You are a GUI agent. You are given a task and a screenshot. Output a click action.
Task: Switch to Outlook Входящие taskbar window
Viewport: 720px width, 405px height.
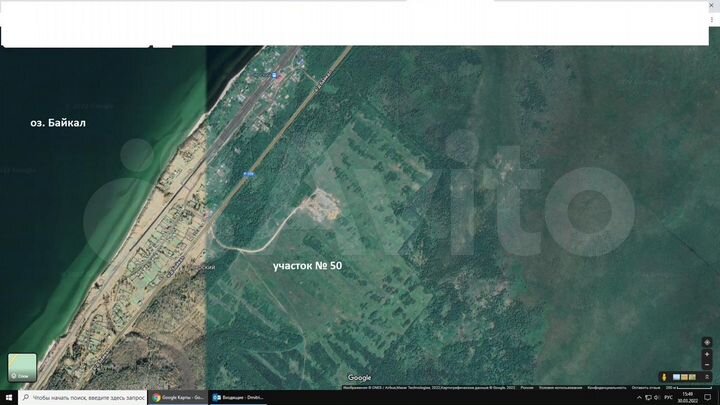click(237, 397)
